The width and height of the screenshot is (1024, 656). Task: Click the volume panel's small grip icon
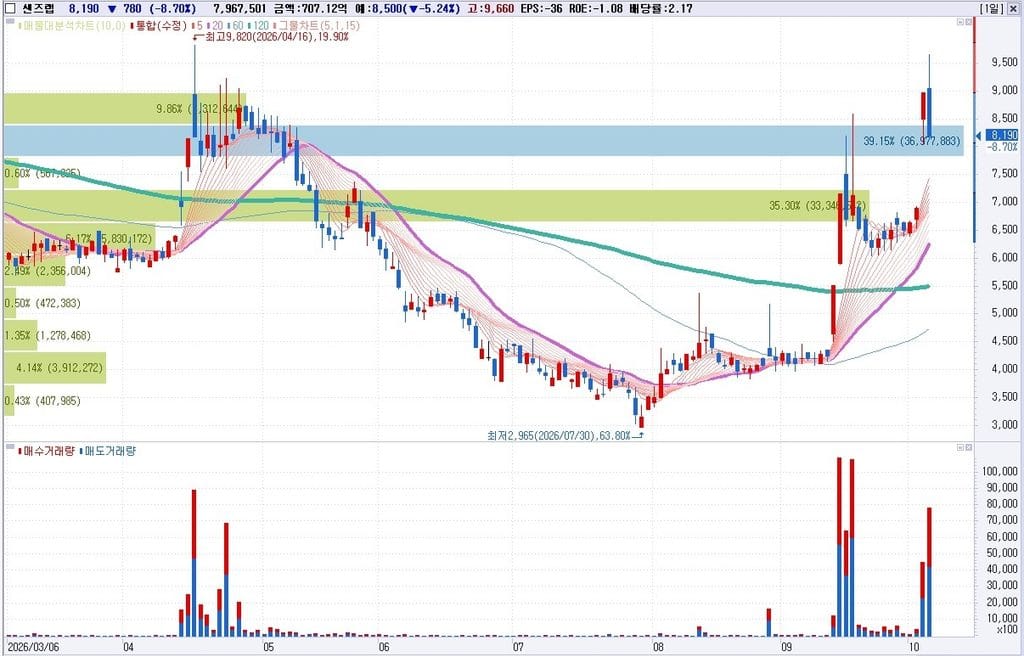(10, 446)
